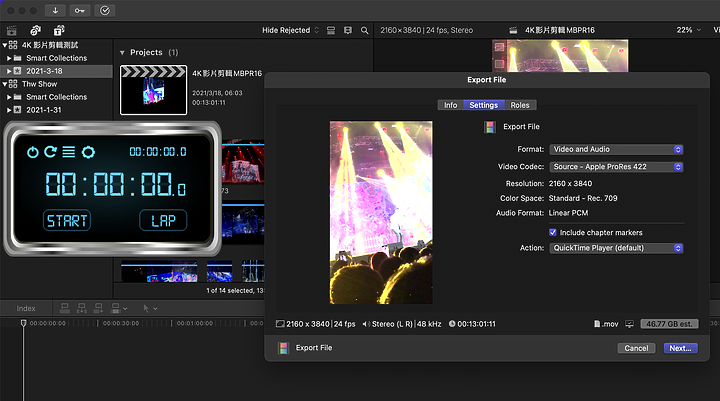Open the Video Codec dropdown

[x=616, y=167]
